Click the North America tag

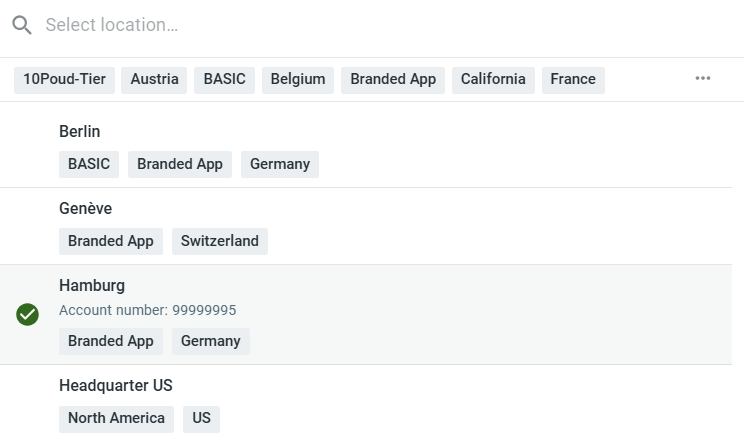116,419
